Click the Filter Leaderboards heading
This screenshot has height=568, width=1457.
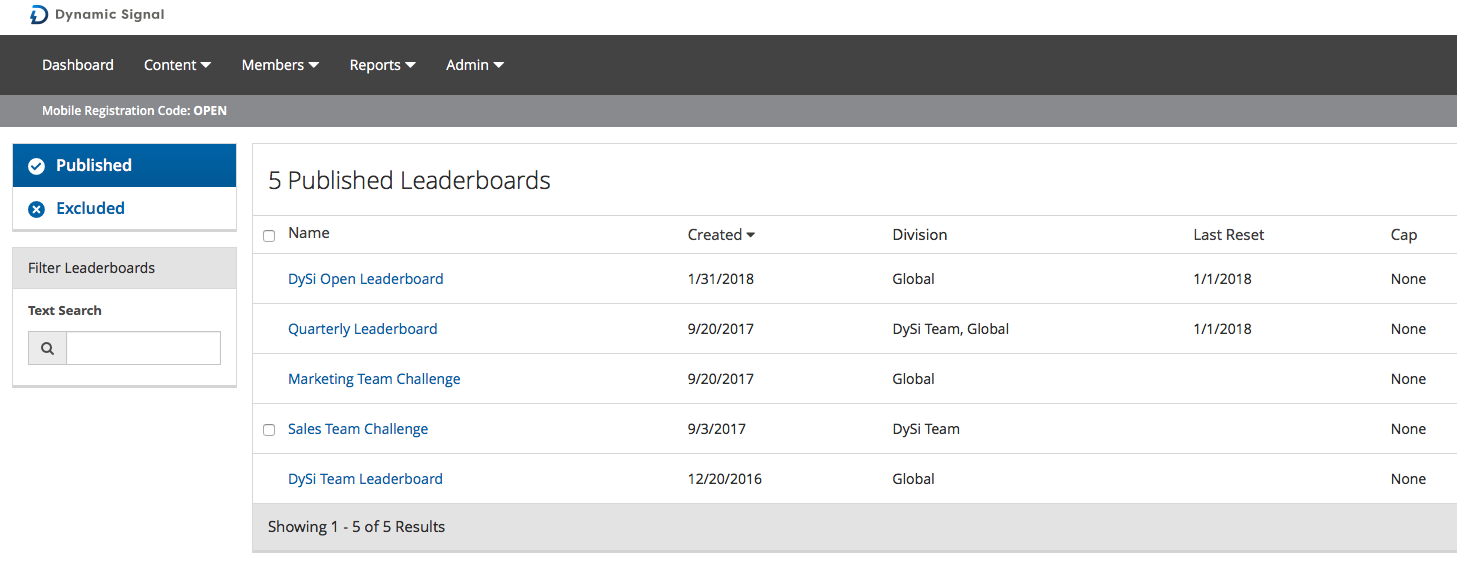tap(91, 268)
